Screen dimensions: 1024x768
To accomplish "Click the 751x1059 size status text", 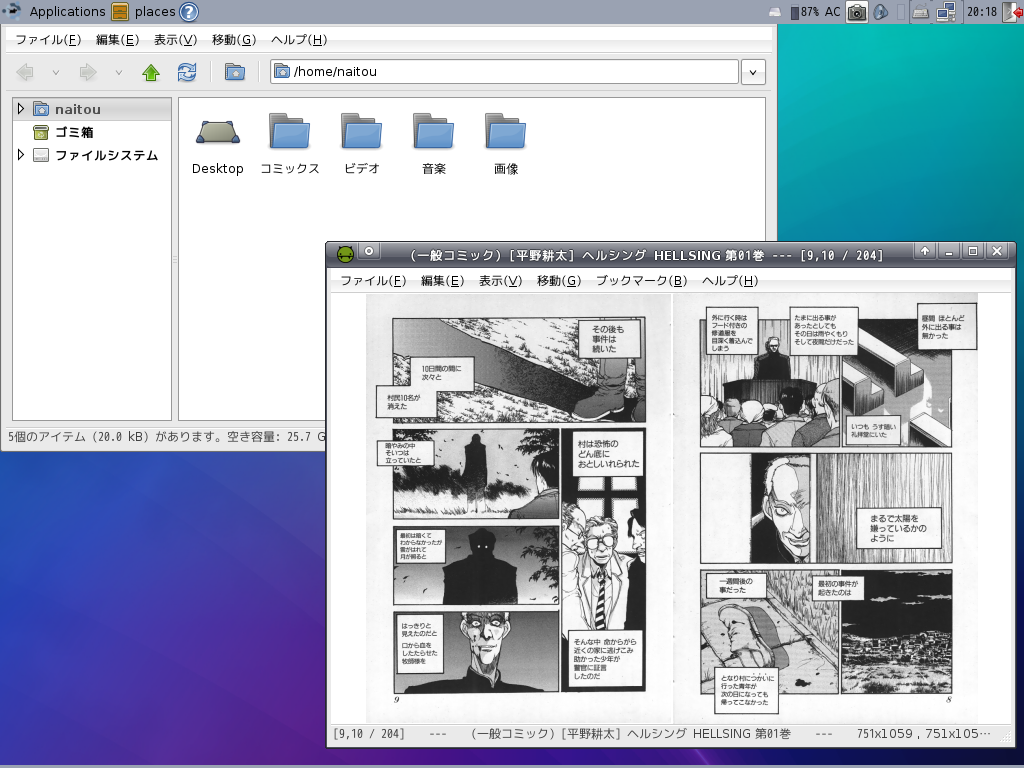I will [x=923, y=734].
